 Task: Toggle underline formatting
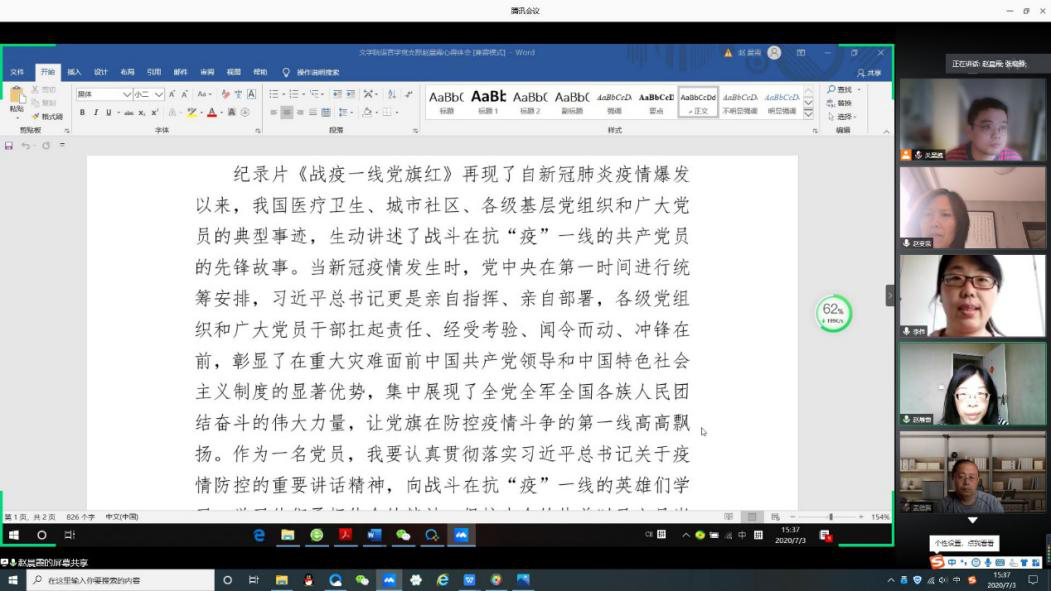point(108,112)
